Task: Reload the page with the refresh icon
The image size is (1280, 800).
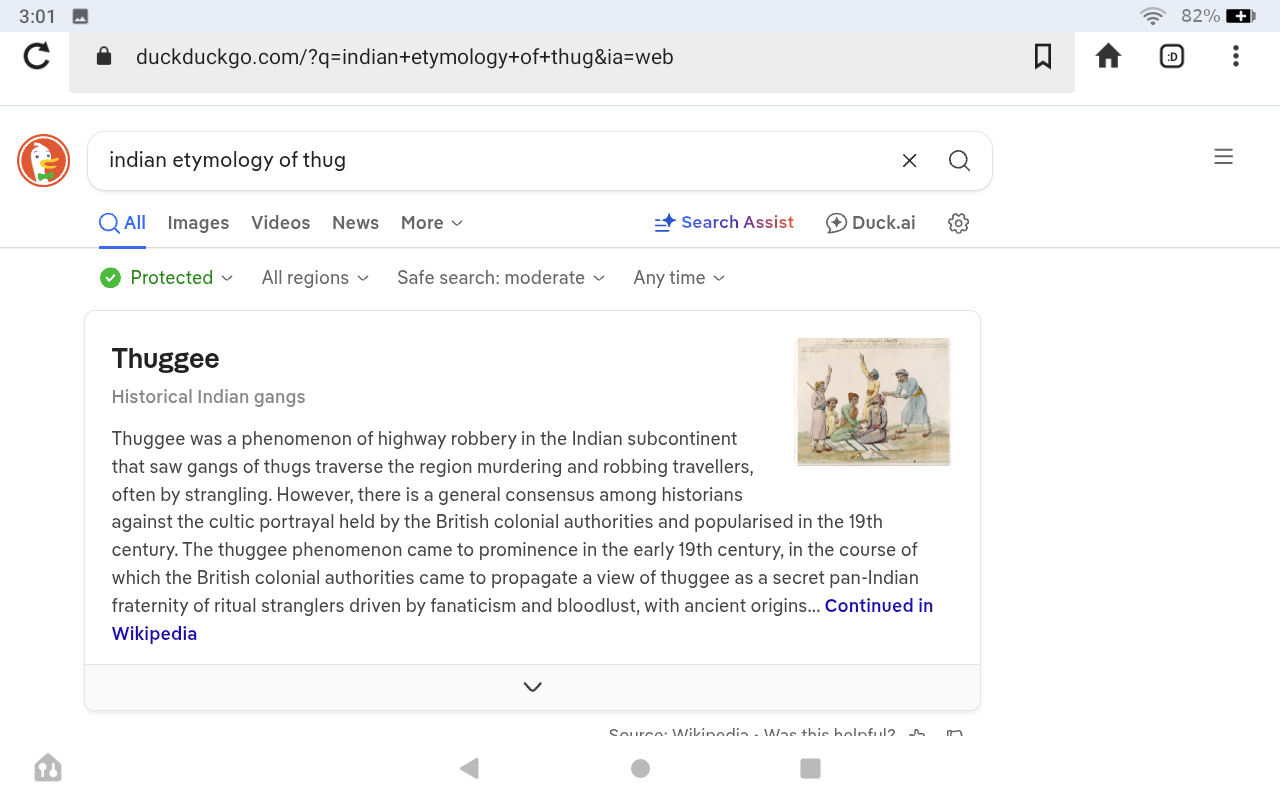Action: [37, 56]
